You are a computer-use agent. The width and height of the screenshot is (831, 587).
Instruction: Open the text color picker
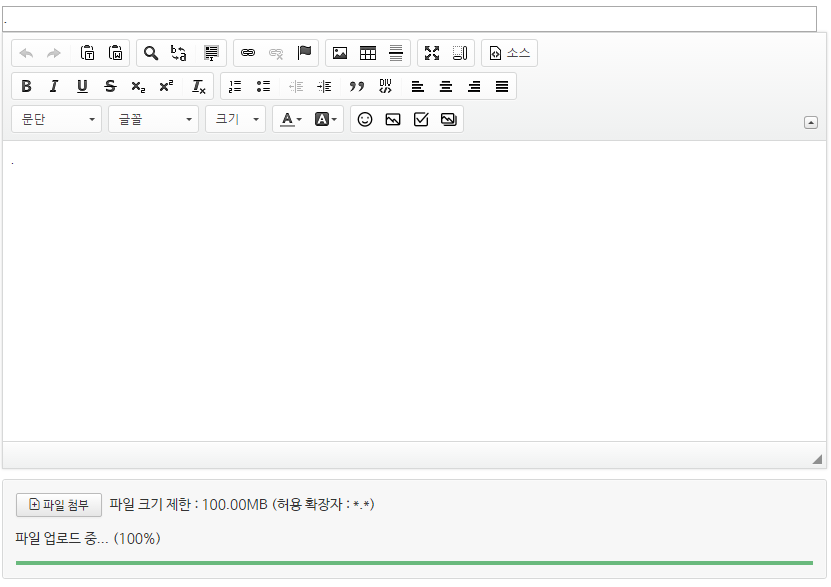click(291, 119)
